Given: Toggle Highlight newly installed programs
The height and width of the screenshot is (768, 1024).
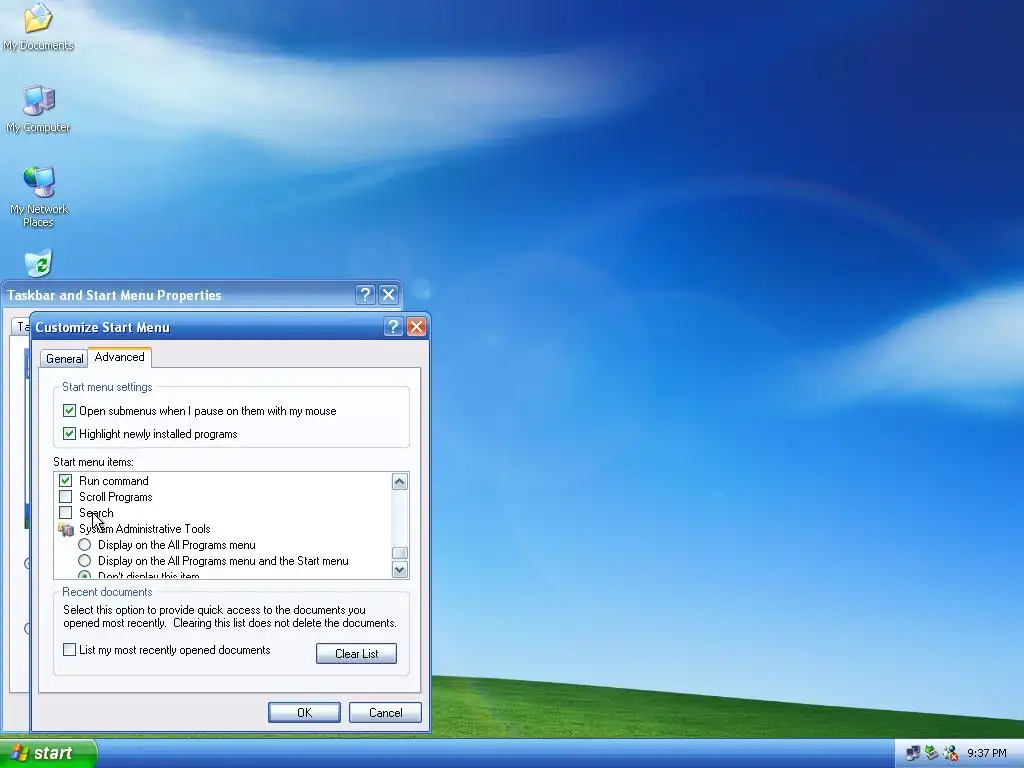Looking at the screenshot, I should (69, 434).
